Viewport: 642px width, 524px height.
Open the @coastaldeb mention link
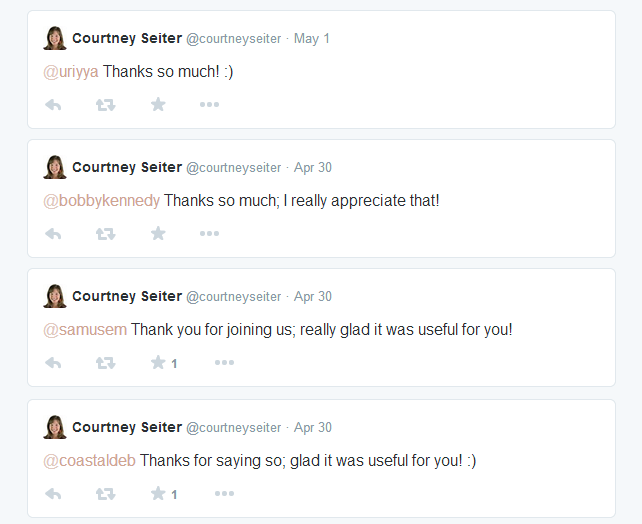click(x=89, y=461)
